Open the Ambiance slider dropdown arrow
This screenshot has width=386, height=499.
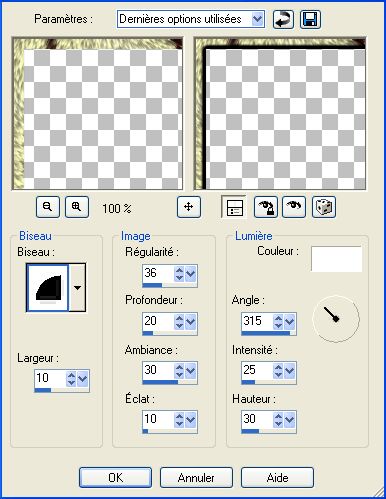tap(190, 371)
